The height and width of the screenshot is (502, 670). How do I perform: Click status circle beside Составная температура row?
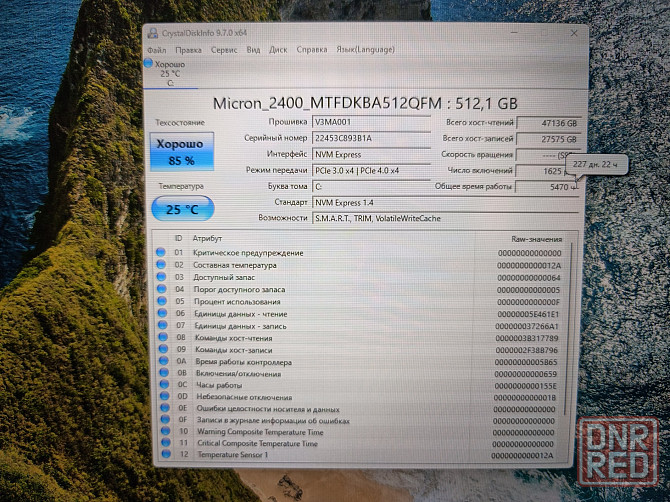pos(162,265)
